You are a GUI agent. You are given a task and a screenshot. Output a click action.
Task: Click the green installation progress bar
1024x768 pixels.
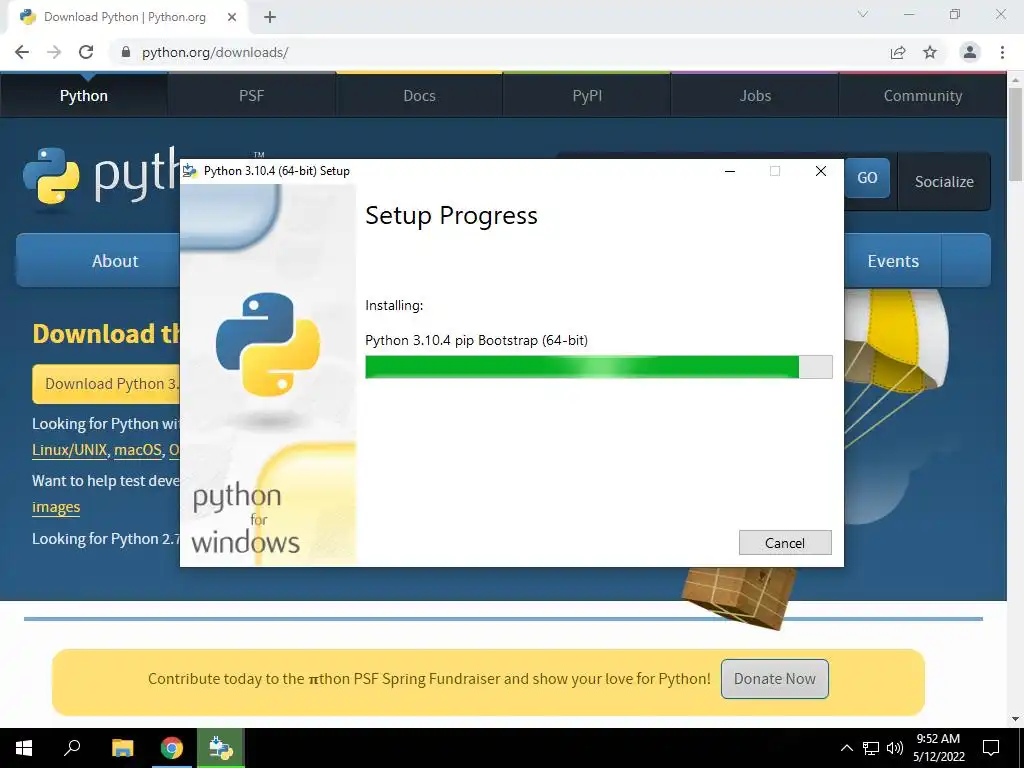click(x=598, y=367)
